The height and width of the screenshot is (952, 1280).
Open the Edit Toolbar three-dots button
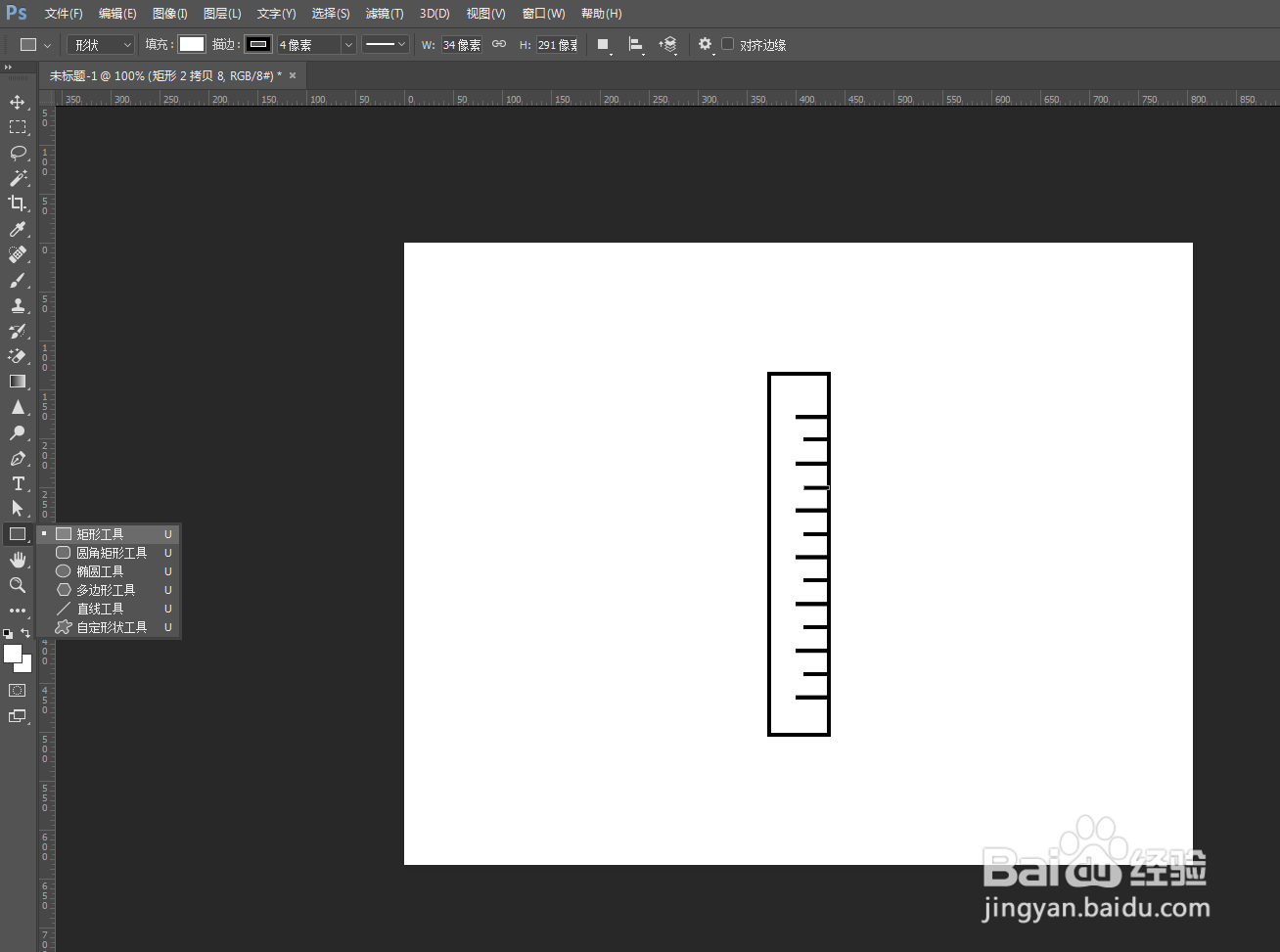click(x=18, y=611)
